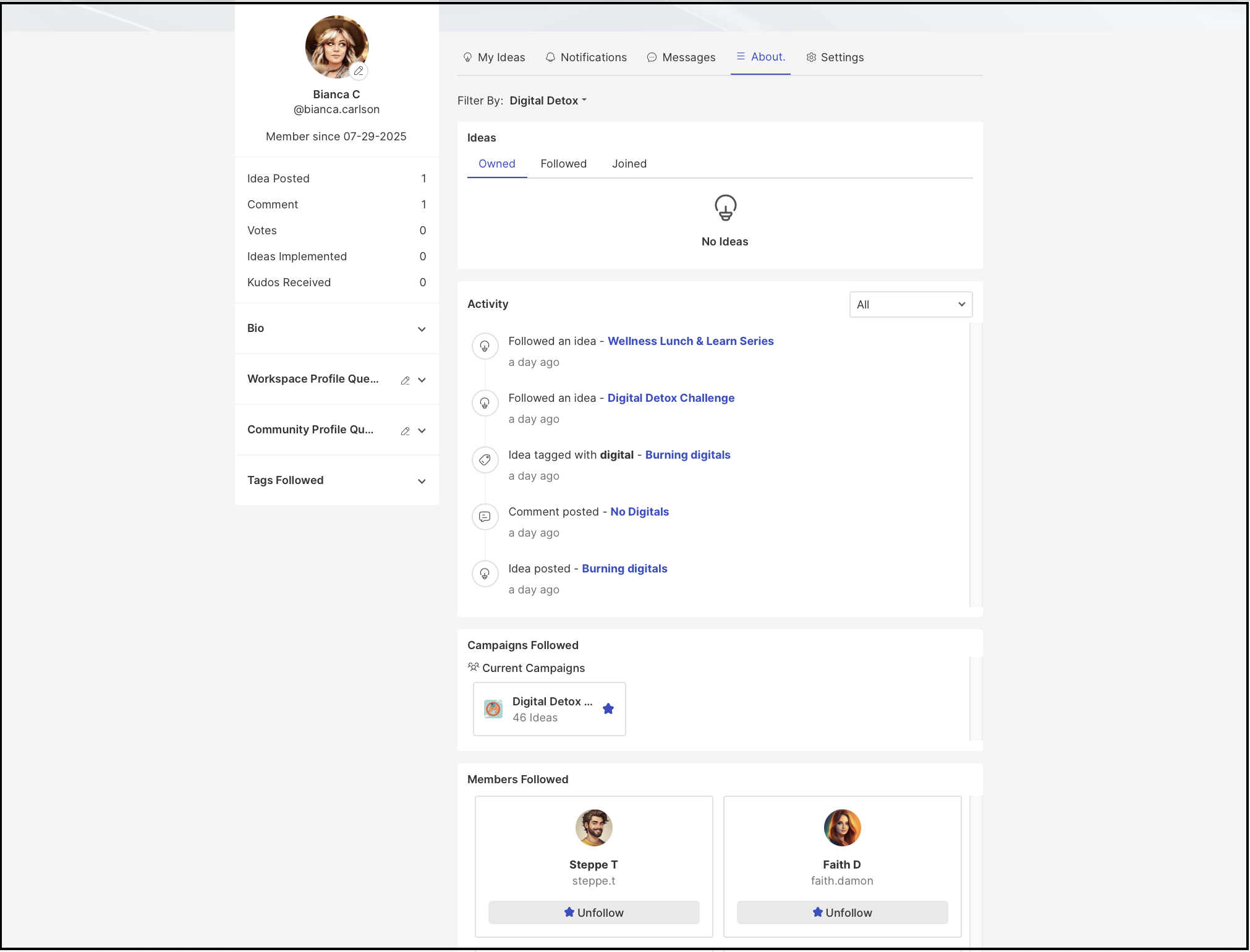Edit Workspace Profile Questions pencil icon
Viewport: 1250px width, 952px height.
406,380
